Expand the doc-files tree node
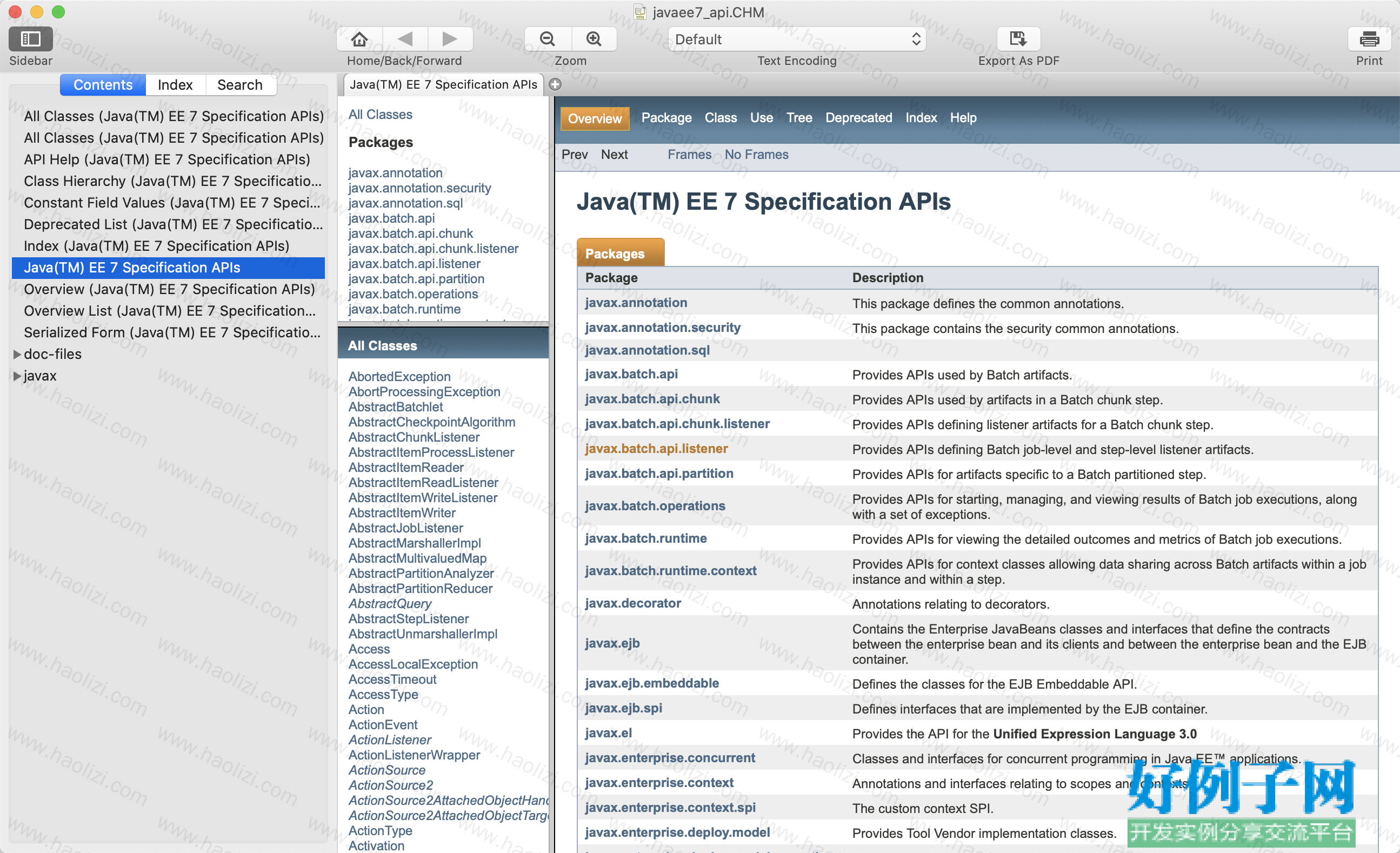The height and width of the screenshot is (853, 1400). point(17,354)
